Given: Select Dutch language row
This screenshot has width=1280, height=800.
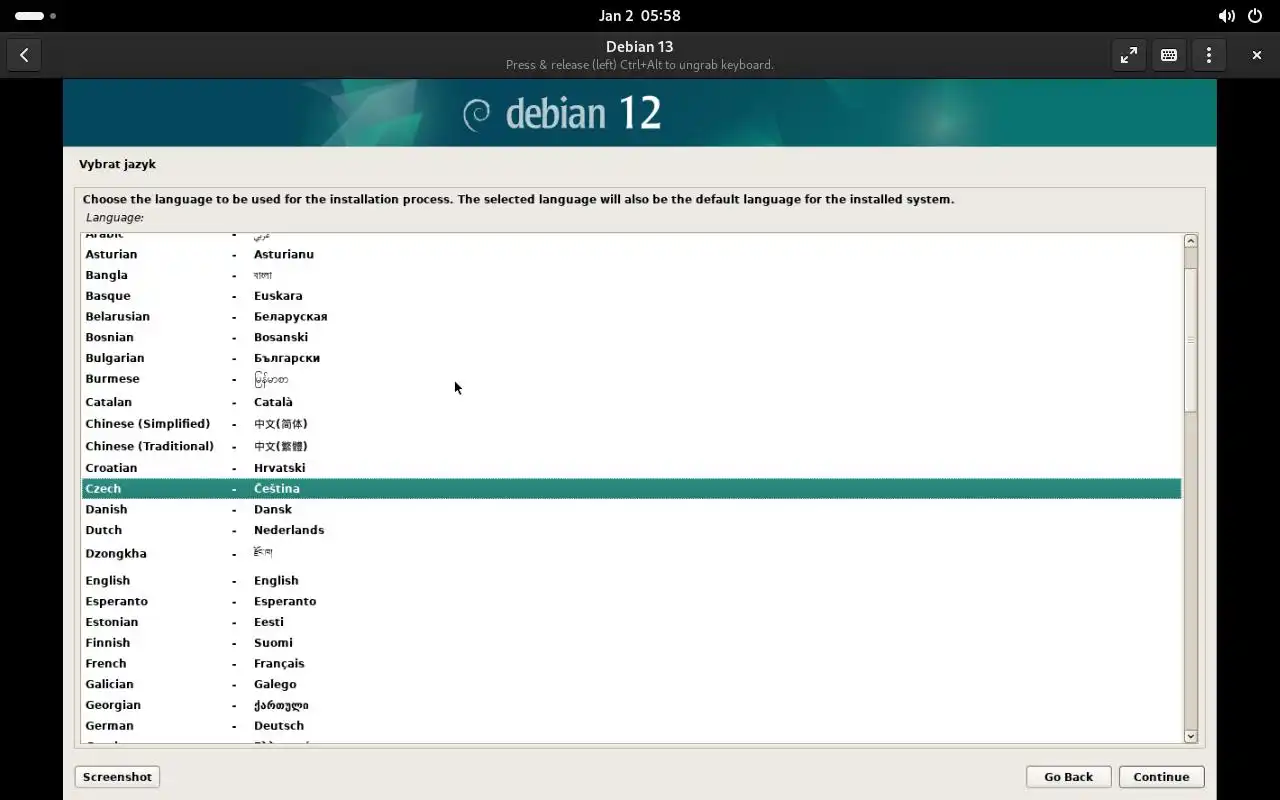Looking at the screenshot, I should coord(631,530).
